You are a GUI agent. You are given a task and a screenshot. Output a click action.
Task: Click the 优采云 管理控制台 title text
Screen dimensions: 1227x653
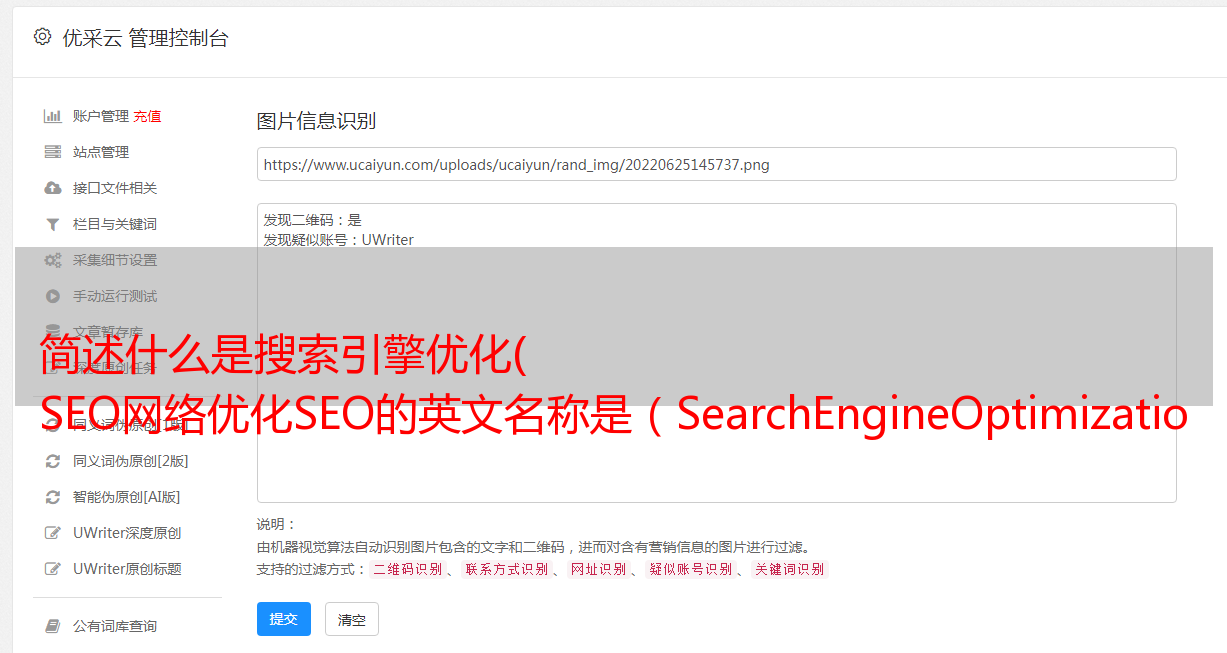pos(145,38)
